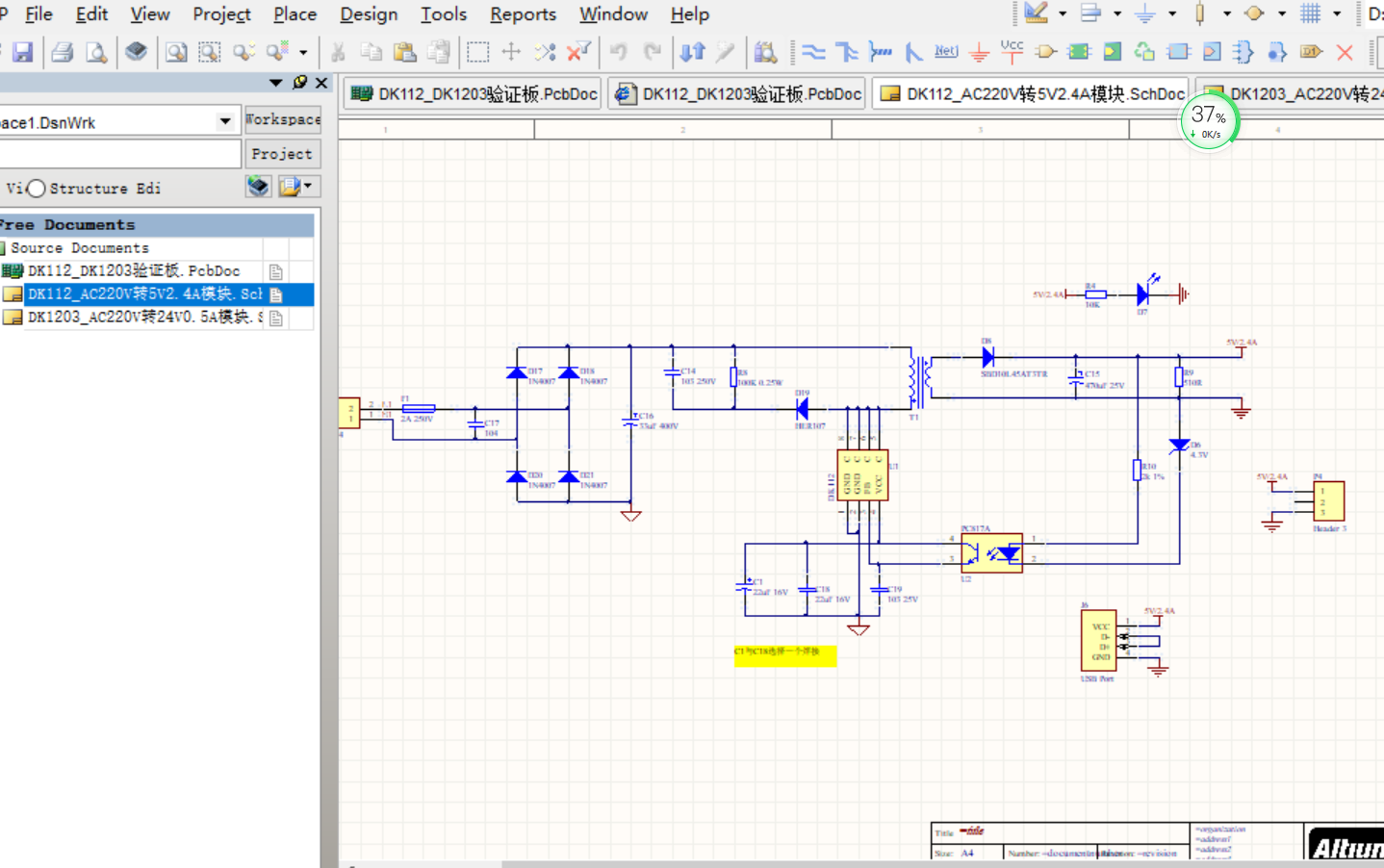Screen dimensions: 1384x868
Task: Click the Project button
Action: tap(282, 154)
